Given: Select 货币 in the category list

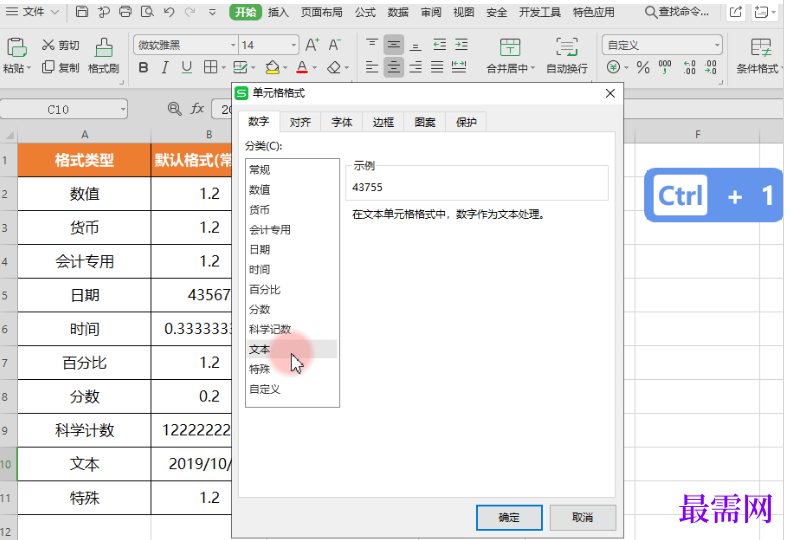Looking at the screenshot, I should pos(292,209).
